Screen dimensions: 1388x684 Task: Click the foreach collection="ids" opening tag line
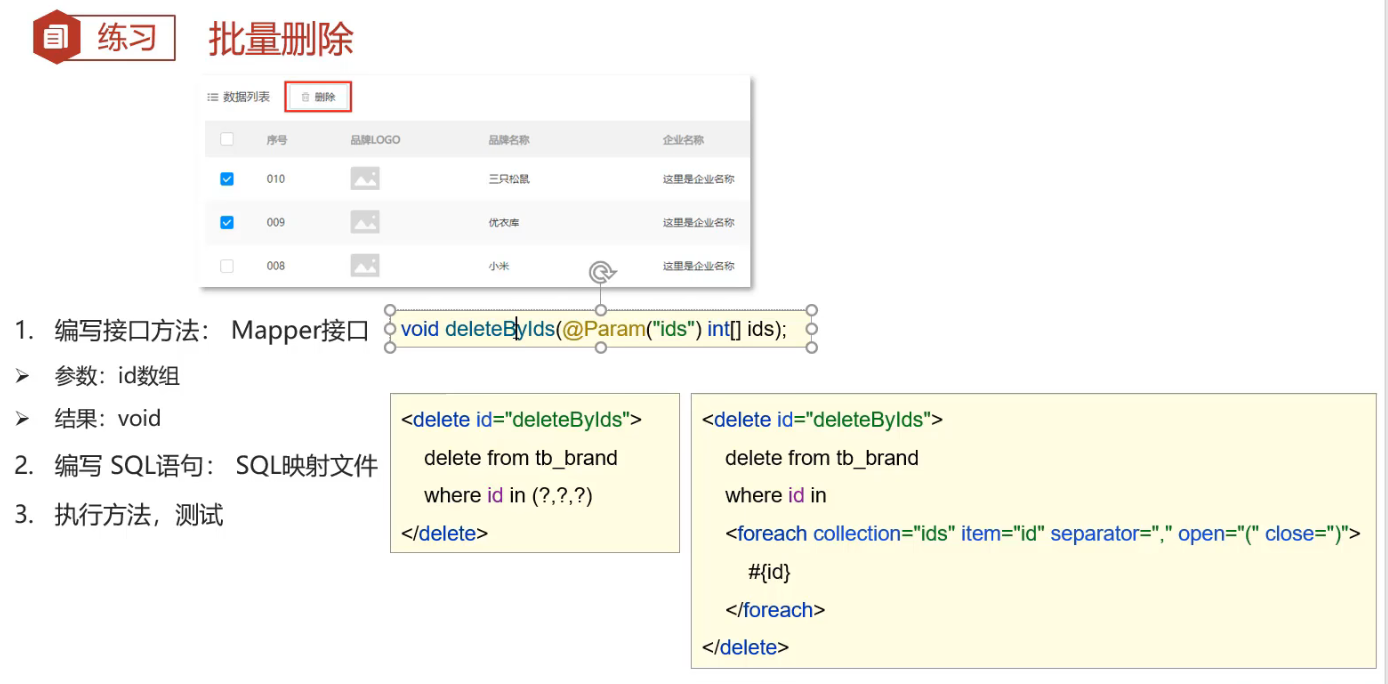(1043, 533)
